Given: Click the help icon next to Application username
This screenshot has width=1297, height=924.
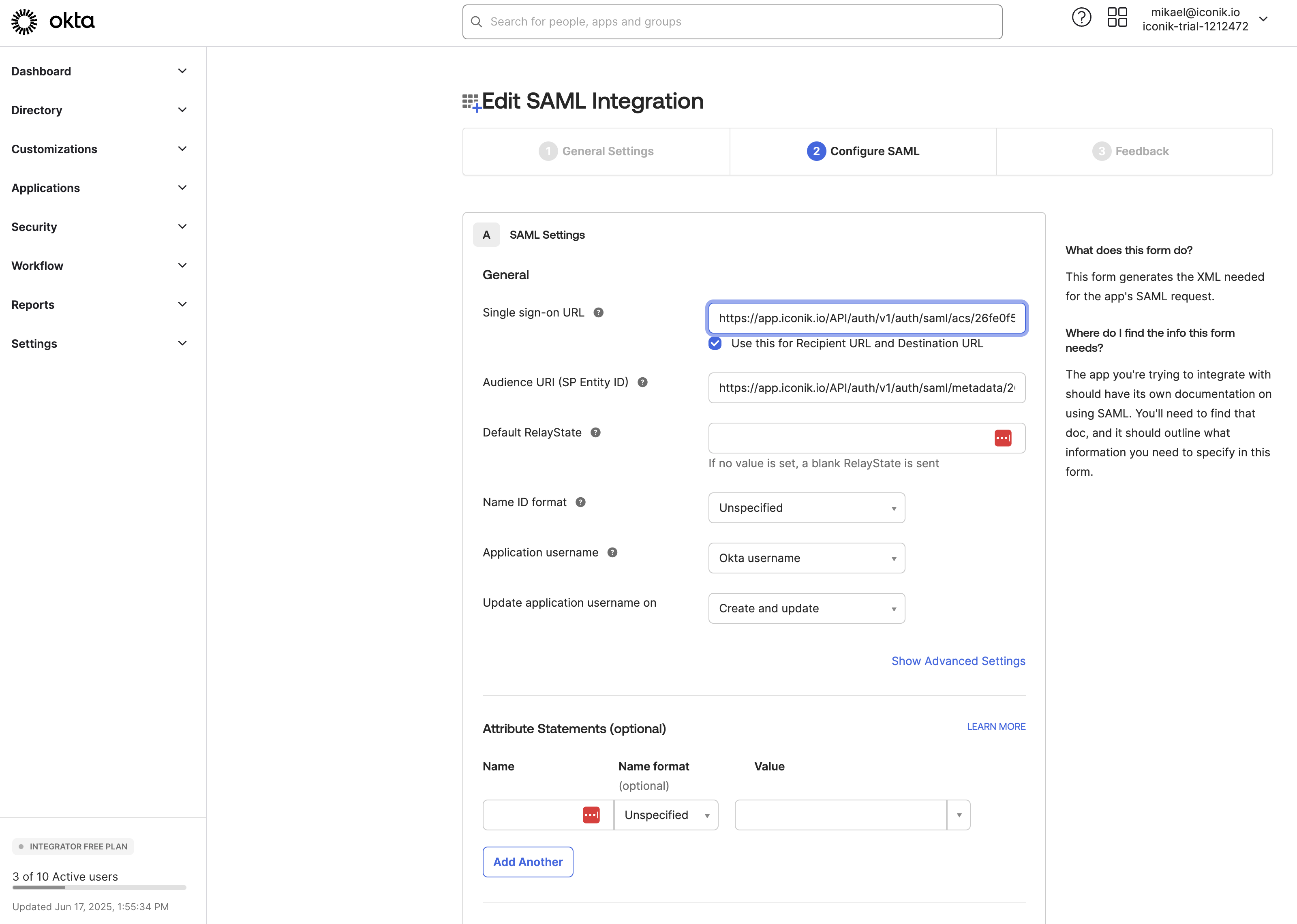Looking at the screenshot, I should [x=612, y=552].
